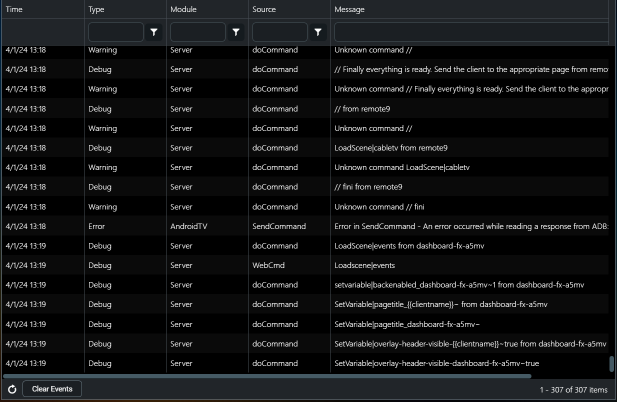Select 'LoadScene|cabletv from remote9' message
The width and height of the screenshot is (617, 402).
[391, 148]
